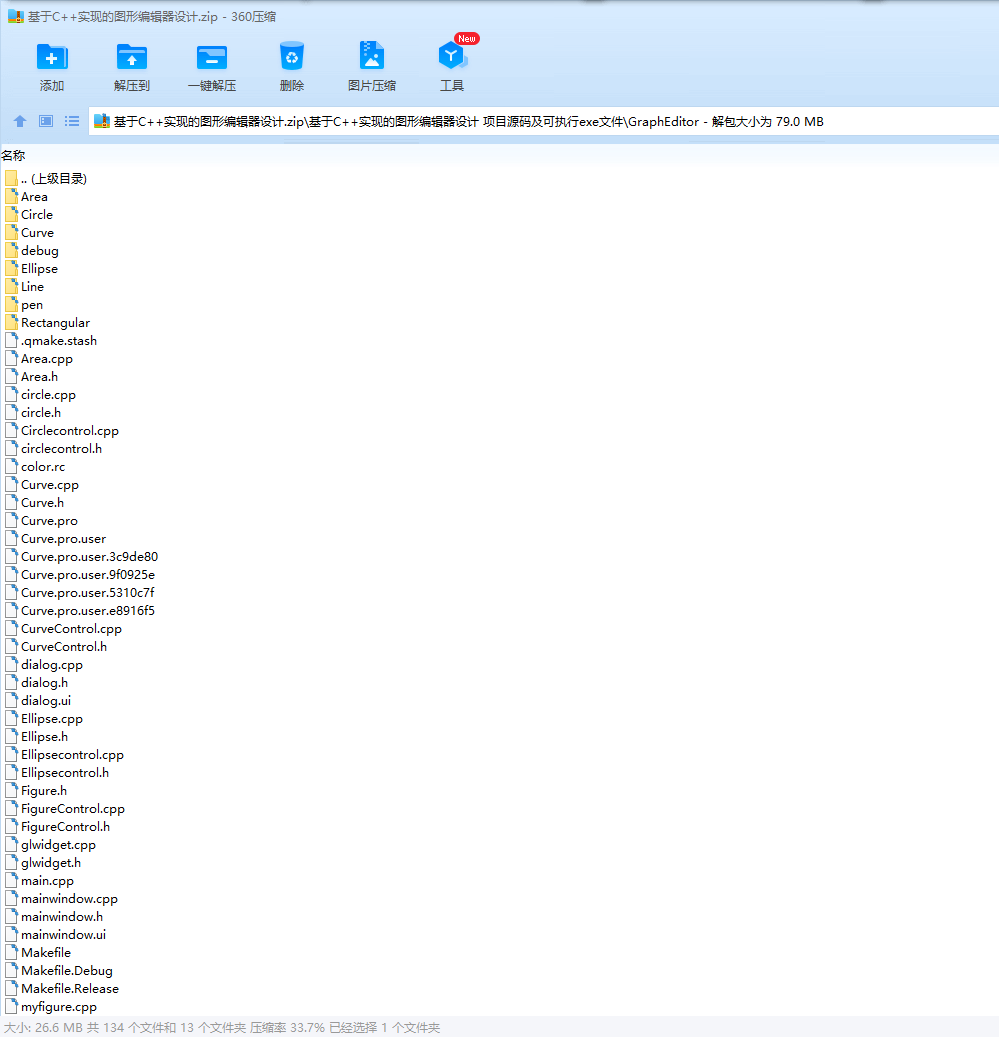Select the Curve.pro.user.9f0925e file

point(80,575)
